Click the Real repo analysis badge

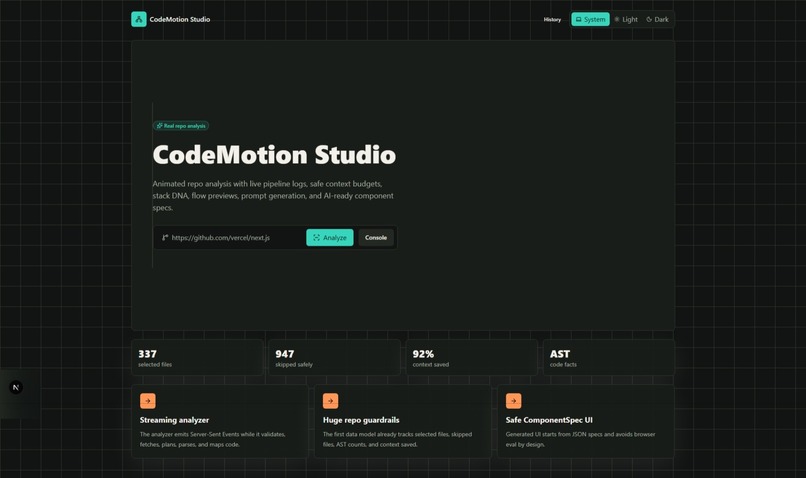181,126
